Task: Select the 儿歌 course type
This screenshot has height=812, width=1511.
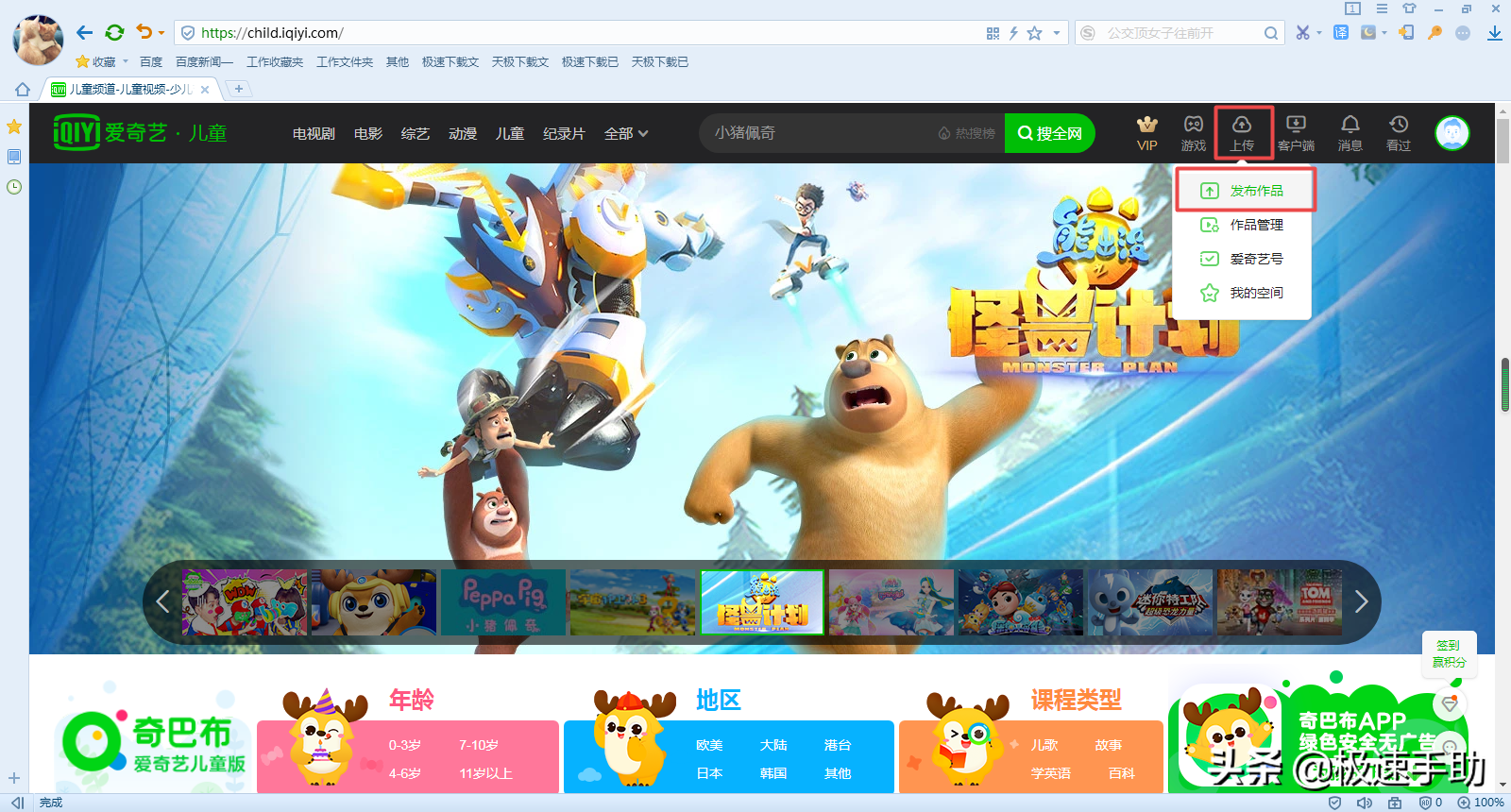Action: coord(1044,745)
